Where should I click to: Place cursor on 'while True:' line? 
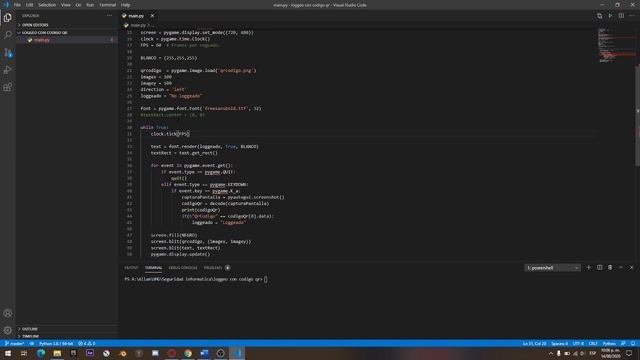tap(154, 127)
